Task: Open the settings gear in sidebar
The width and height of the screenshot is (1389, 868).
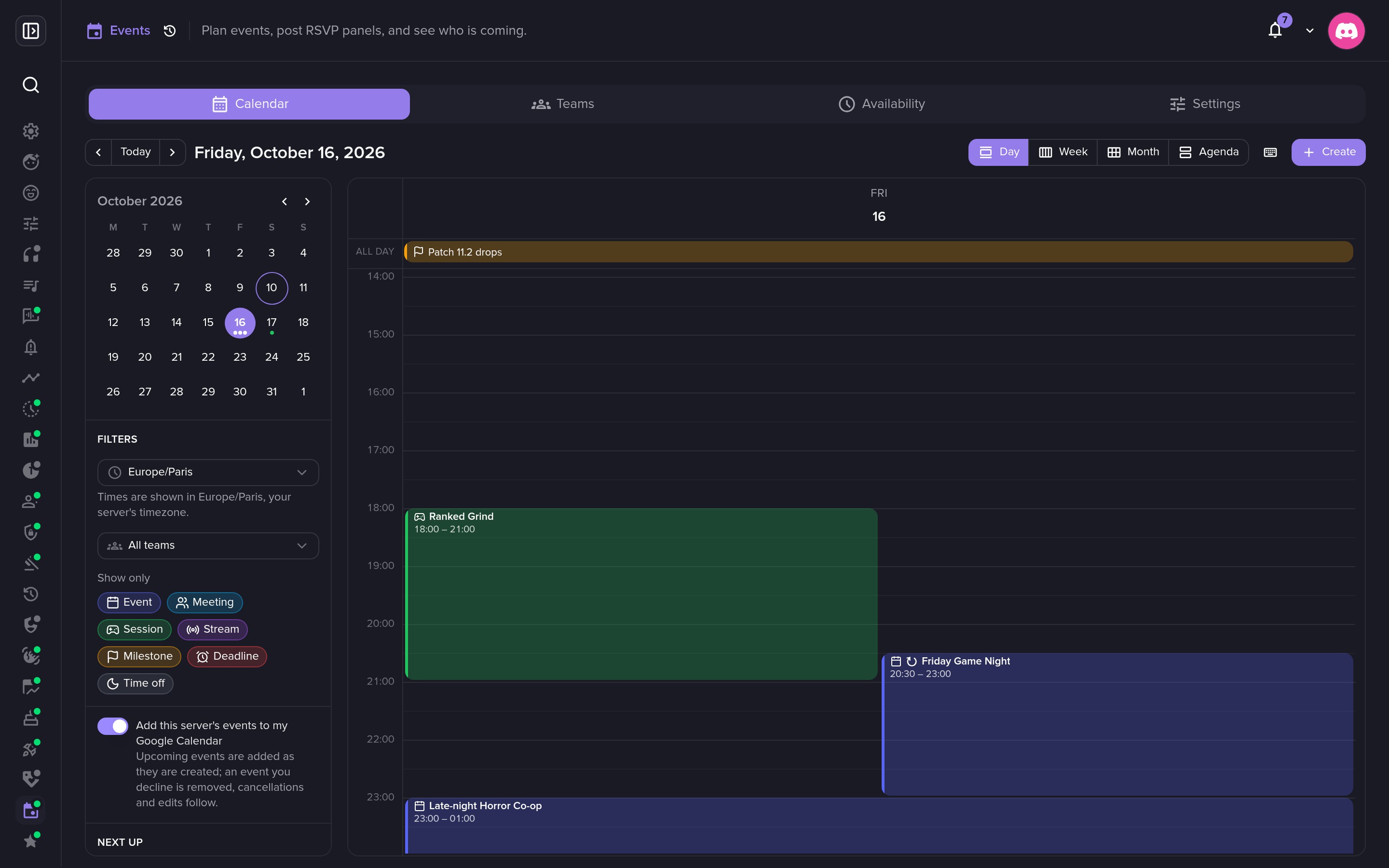Action: tap(30, 131)
